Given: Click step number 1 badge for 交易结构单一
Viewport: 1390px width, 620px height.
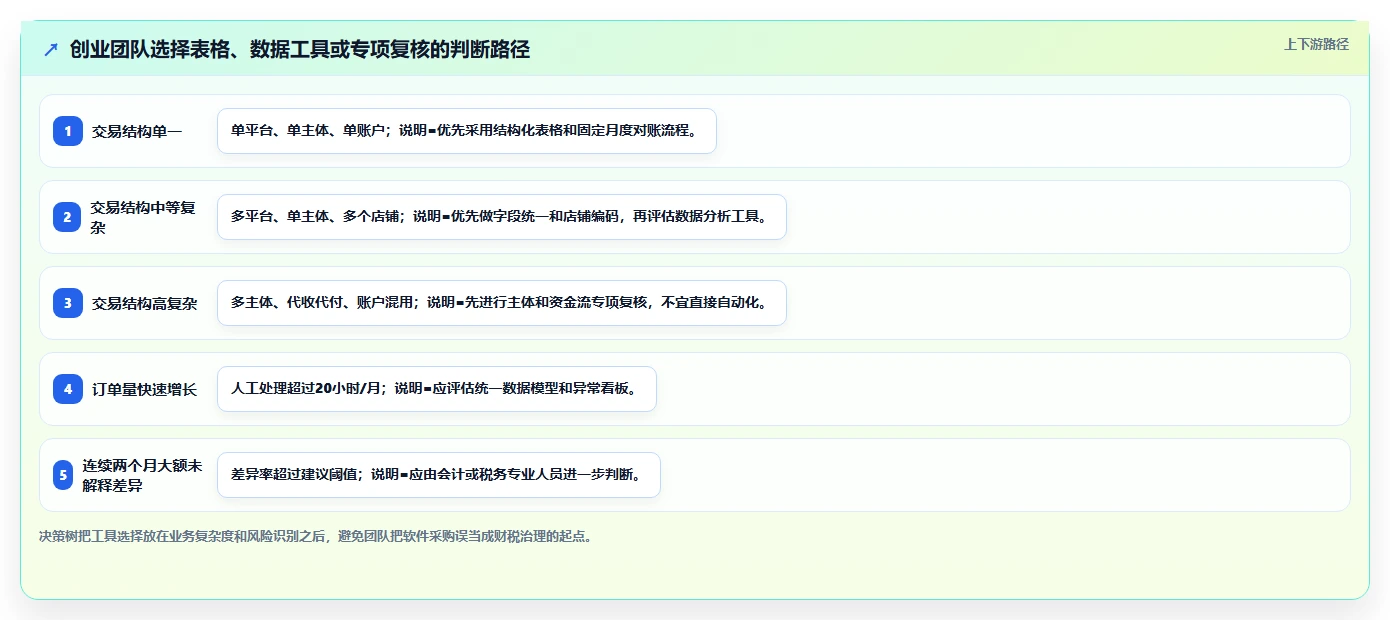Looking at the screenshot, I should coord(68,131).
